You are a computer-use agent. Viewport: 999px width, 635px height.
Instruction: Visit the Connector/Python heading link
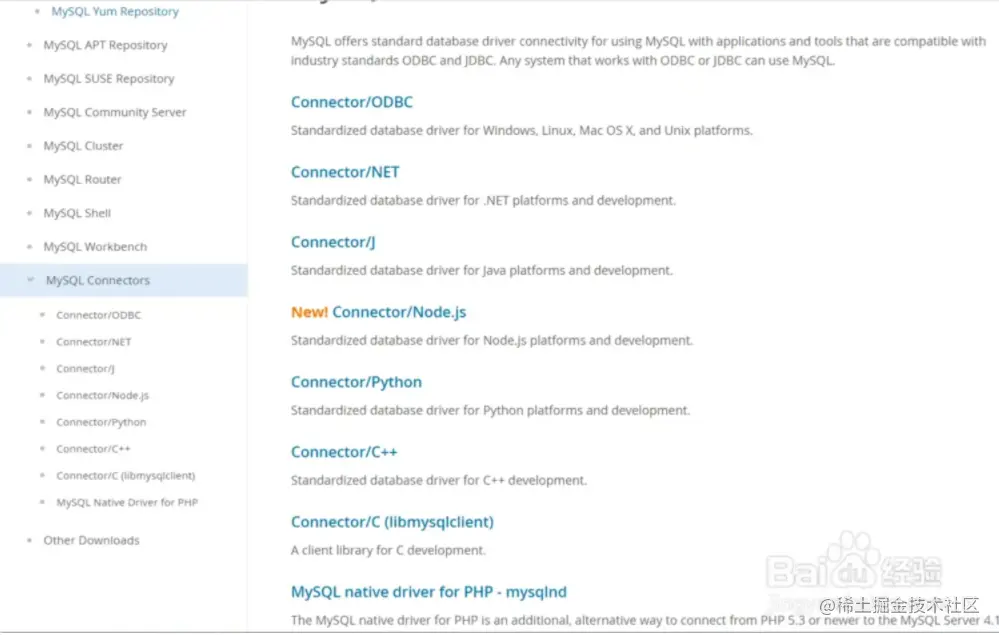356,382
